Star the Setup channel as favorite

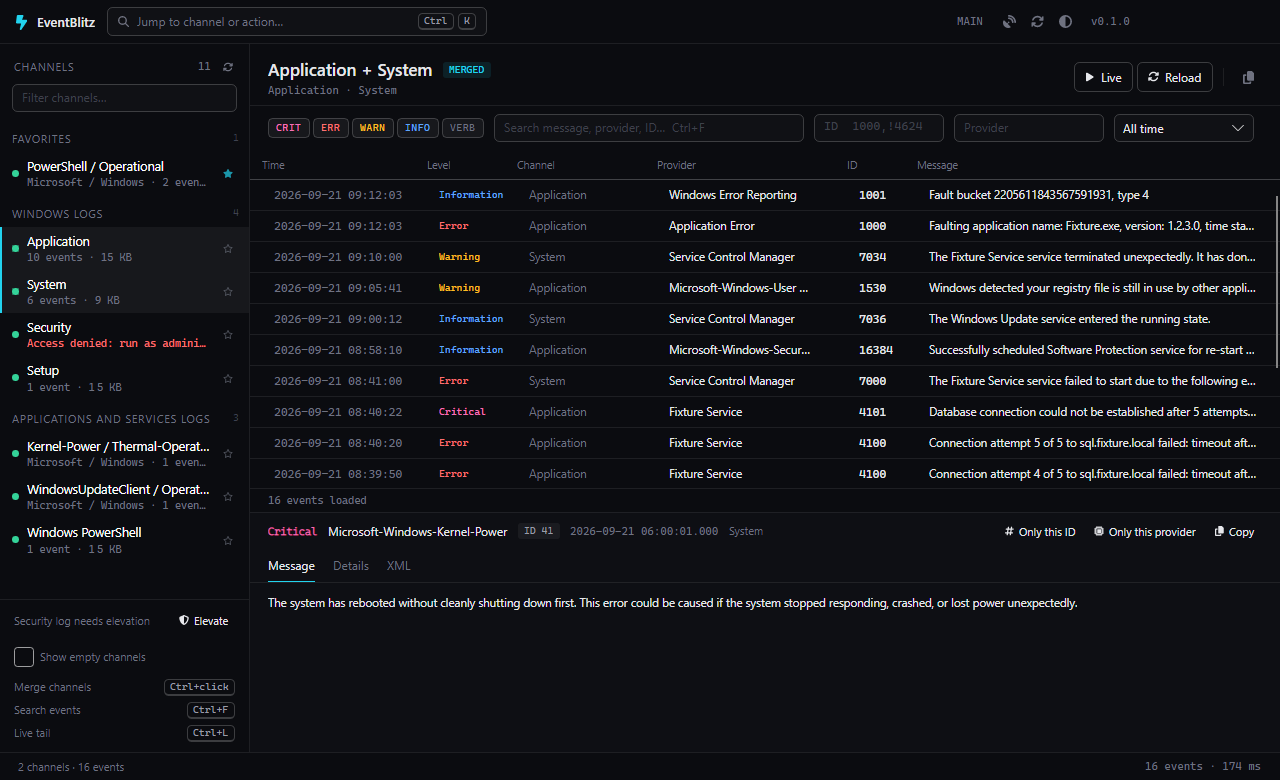pyautogui.click(x=228, y=378)
